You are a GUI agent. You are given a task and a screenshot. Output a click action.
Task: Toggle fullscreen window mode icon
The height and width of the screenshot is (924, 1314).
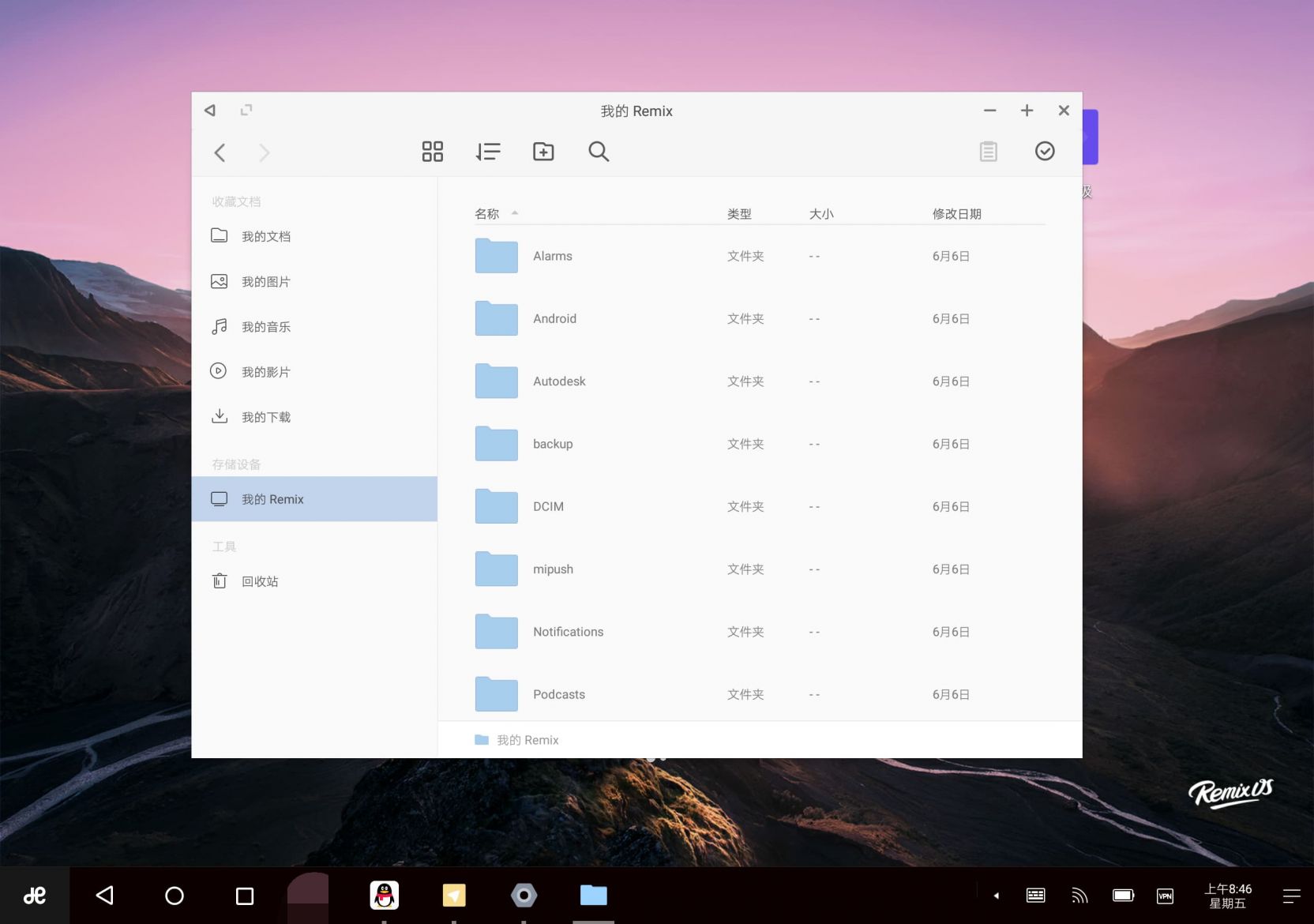[246, 110]
